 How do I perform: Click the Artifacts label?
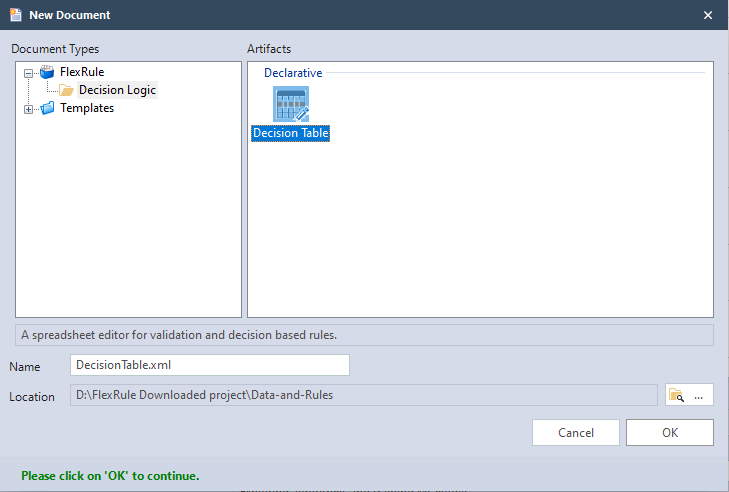(x=269, y=49)
